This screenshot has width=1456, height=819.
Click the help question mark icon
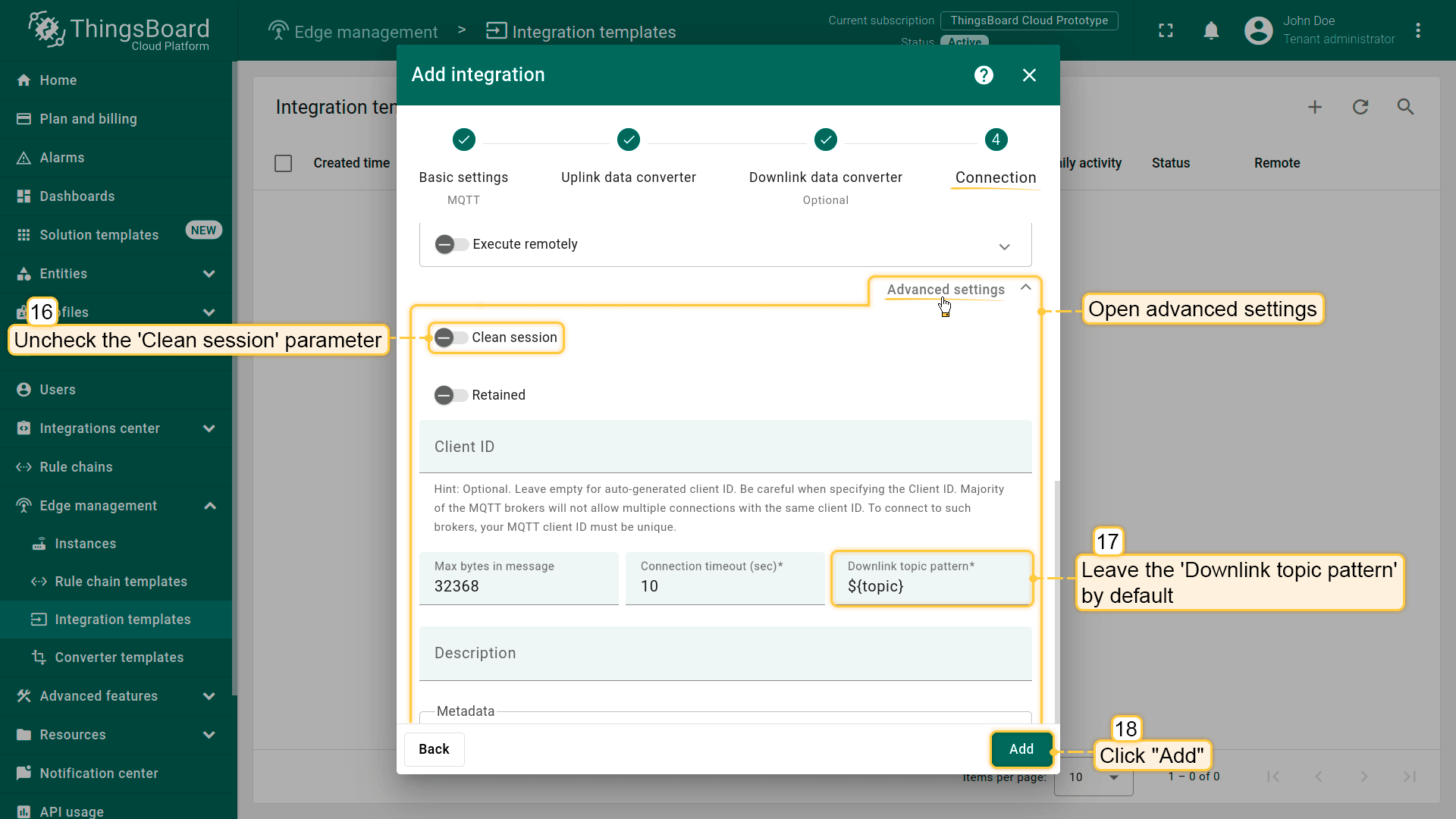(984, 75)
